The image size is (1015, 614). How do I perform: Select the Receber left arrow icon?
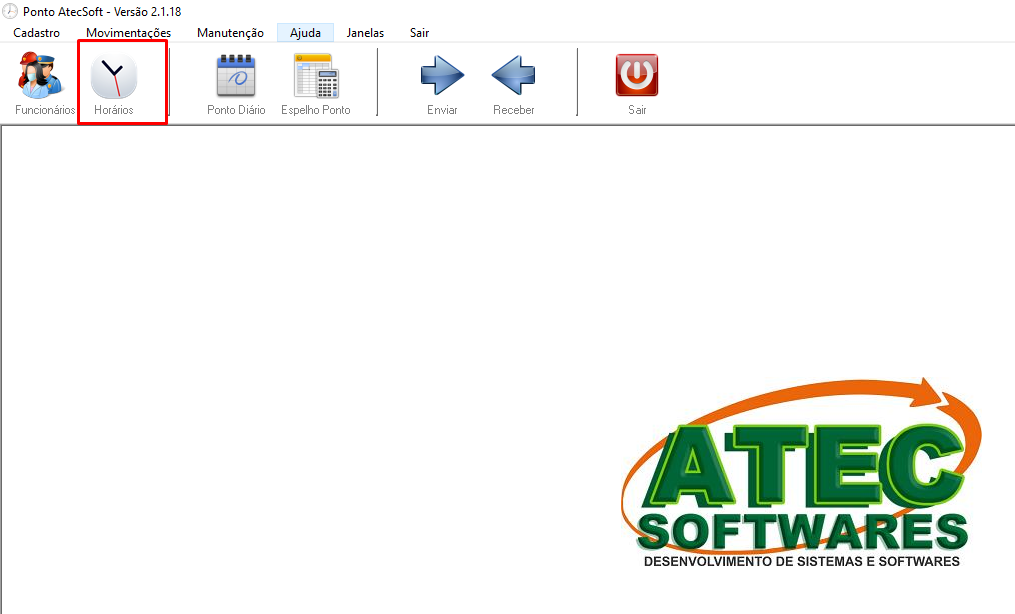(x=513, y=75)
